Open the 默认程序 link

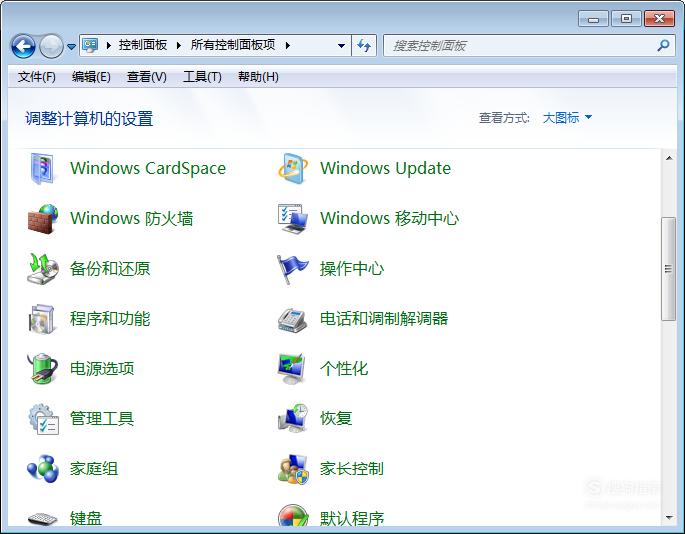coord(352,518)
